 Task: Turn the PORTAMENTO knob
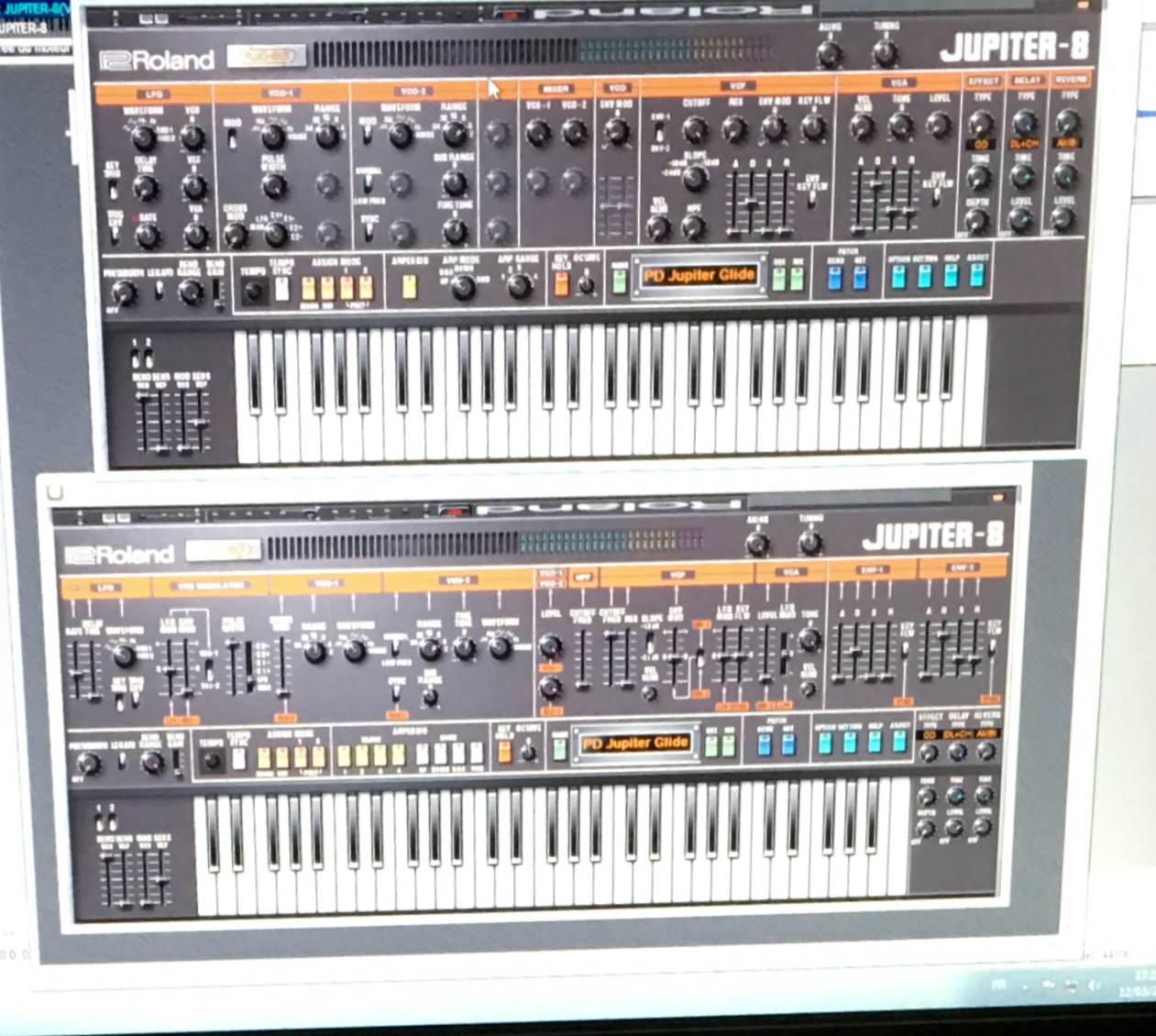click(122, 292)
